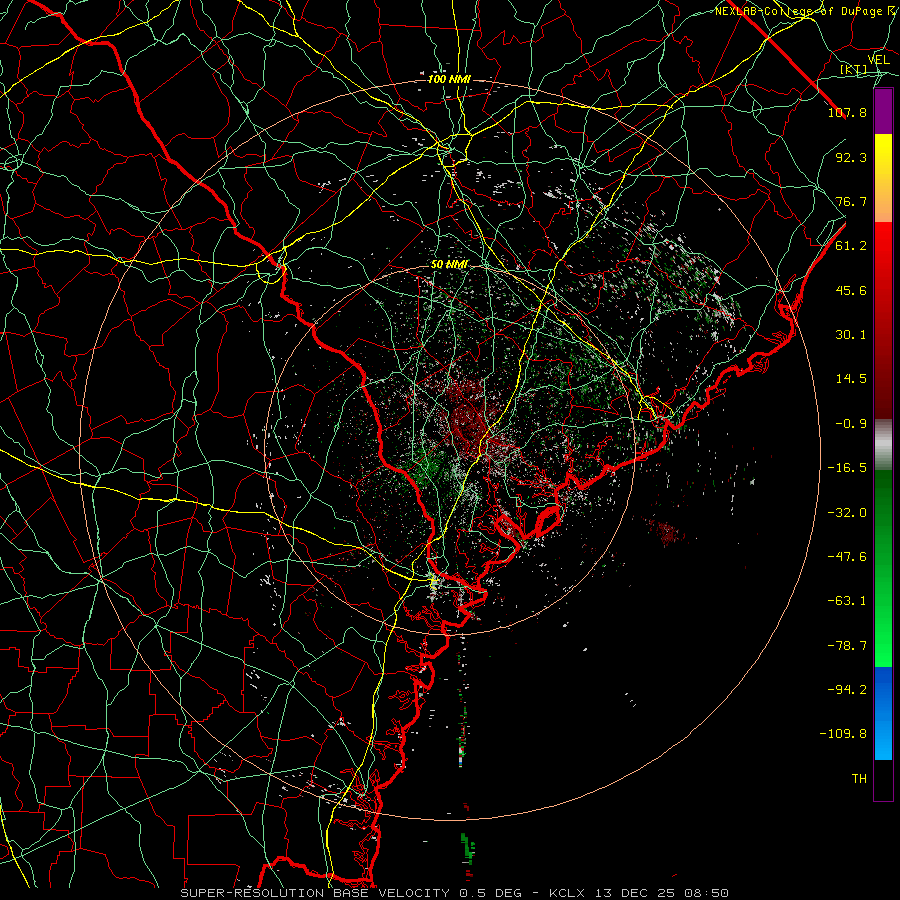
Task: Select the -47.6 legend value
Action: (x=847, y=557)
